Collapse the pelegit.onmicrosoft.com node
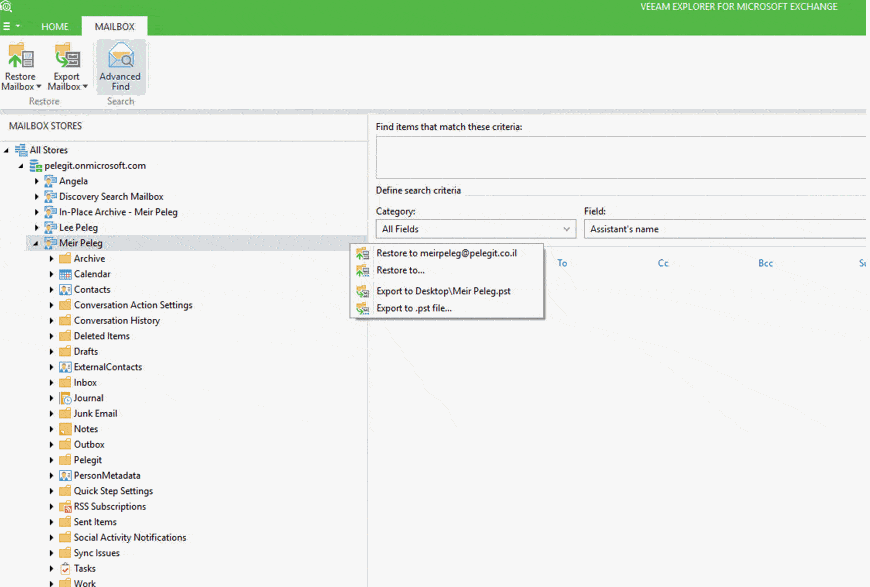870x587 pixels. point(21,166)
